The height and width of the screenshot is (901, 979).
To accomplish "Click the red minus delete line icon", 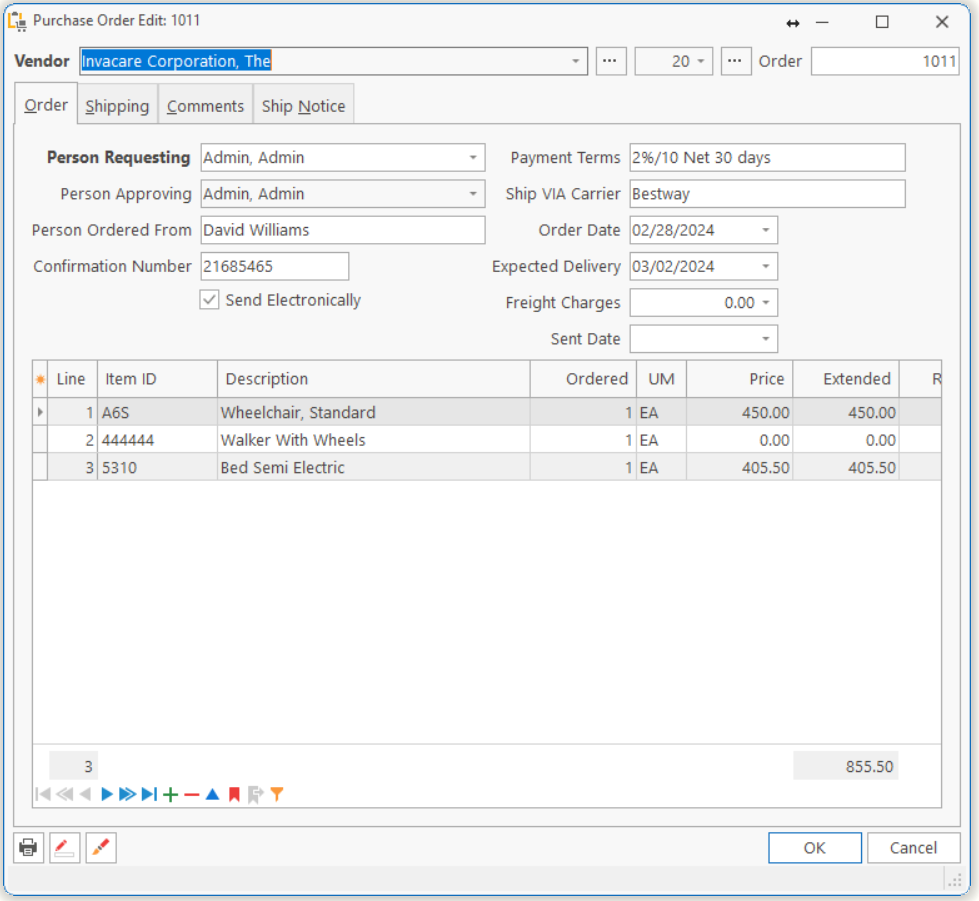I will [191, 794].
